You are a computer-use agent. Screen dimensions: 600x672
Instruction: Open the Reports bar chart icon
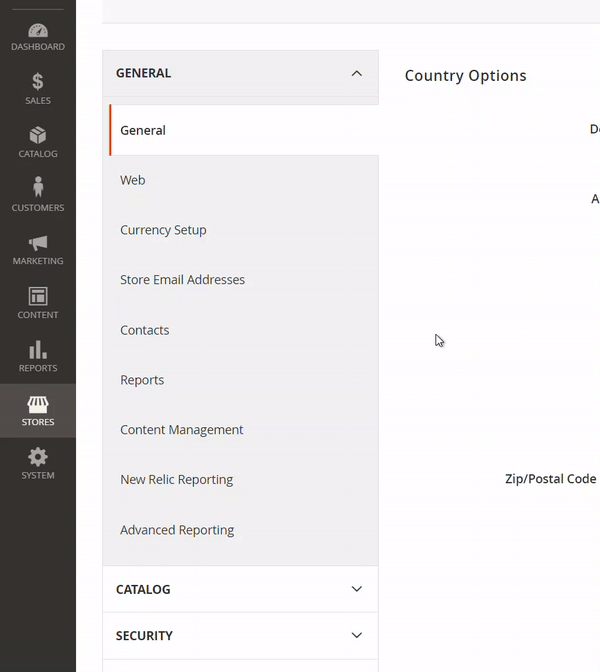pyautogui.click(x=38, y=350)
